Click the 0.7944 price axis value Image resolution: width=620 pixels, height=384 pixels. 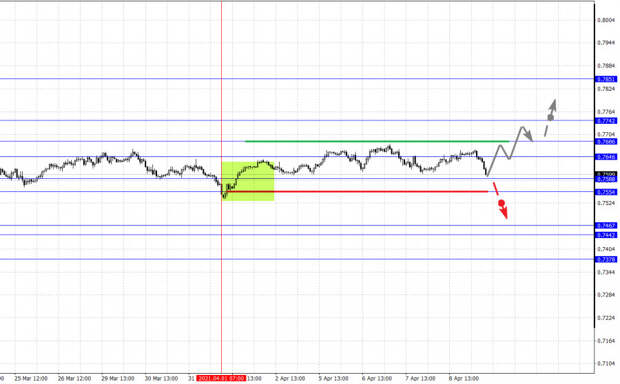click(x=606, y=42)
